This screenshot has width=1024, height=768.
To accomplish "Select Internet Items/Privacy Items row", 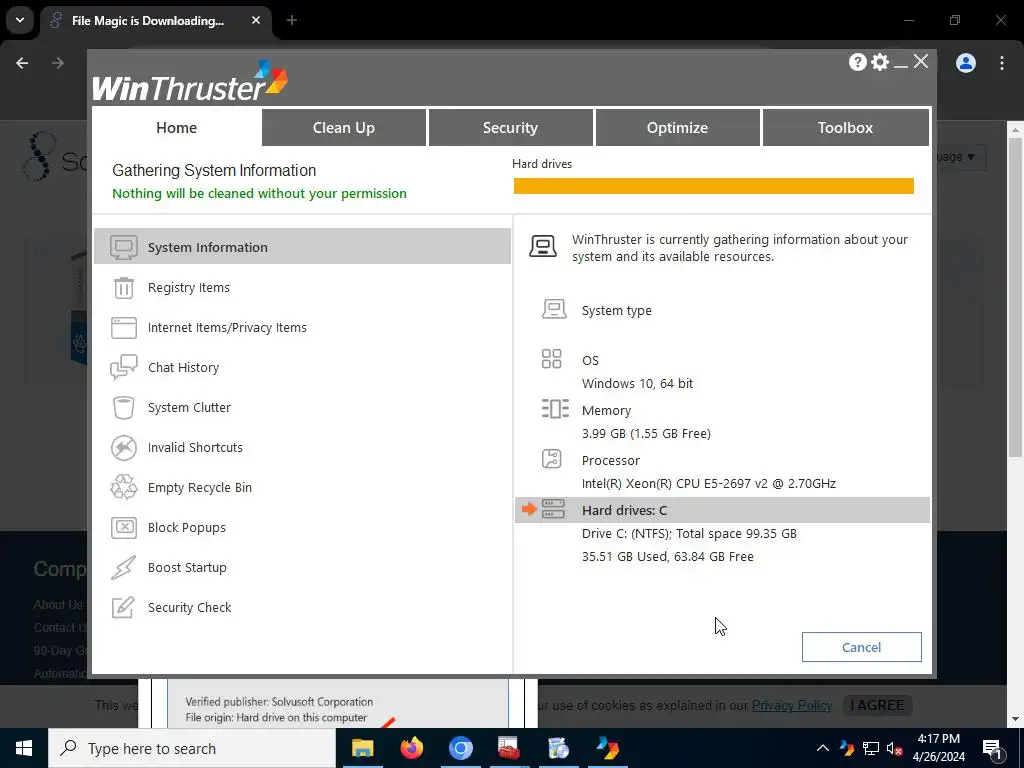I will click(302, 328).
